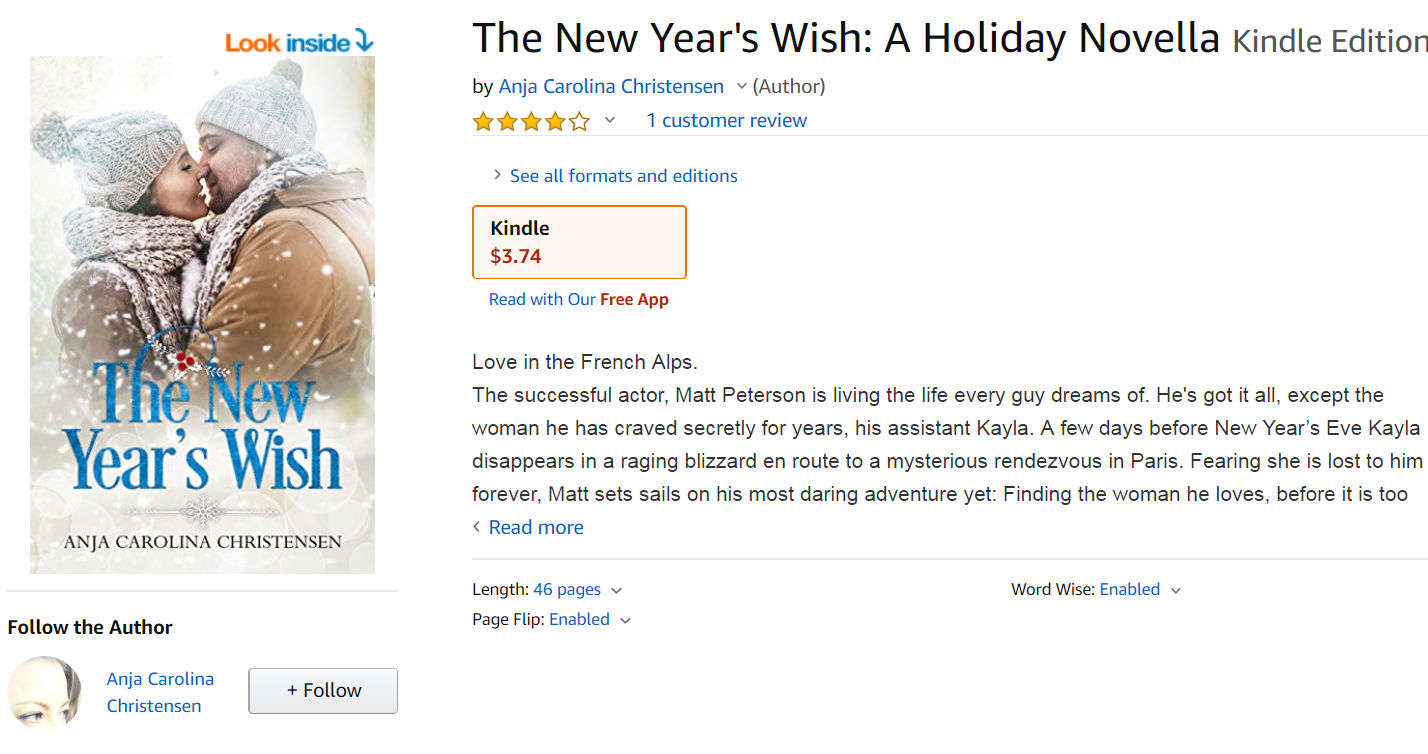The image size is (1428, 754).
Task: Open the author name dropdown arrow
Action: tap(741, 87)
